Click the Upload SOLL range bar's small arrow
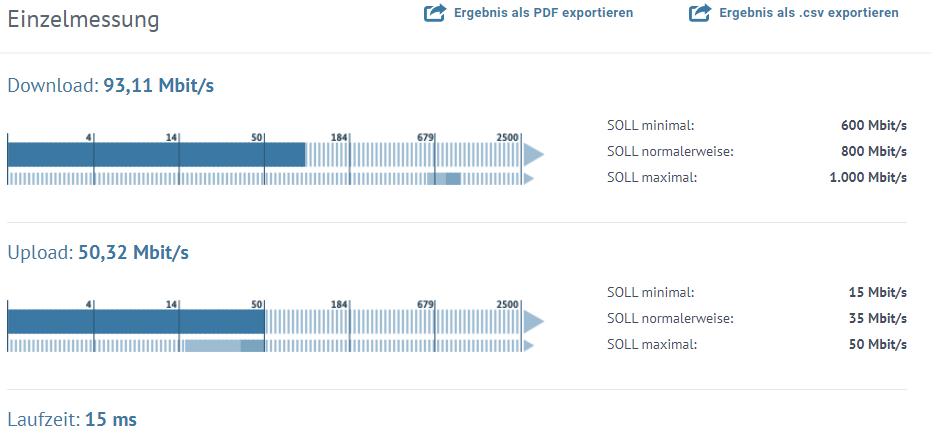This screenshot has width=932, height=447. (528, 345)
